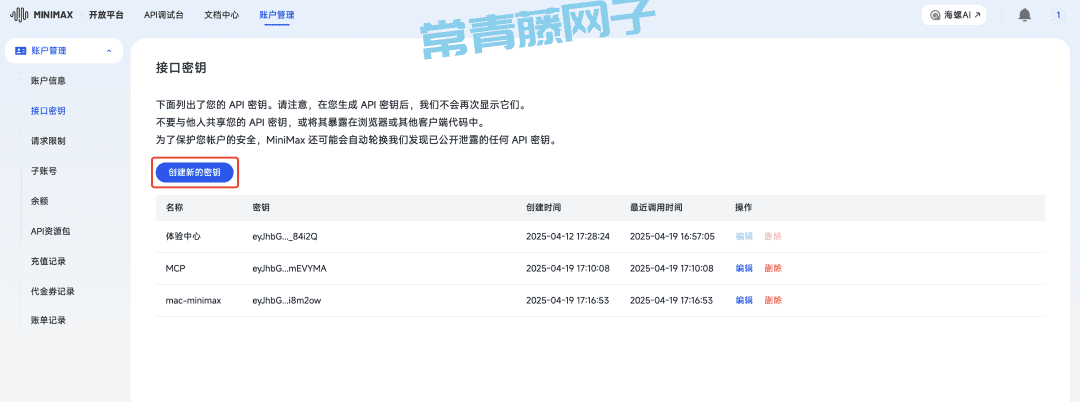Open 账户信息 in the sidebar

(x=48, y=81)
